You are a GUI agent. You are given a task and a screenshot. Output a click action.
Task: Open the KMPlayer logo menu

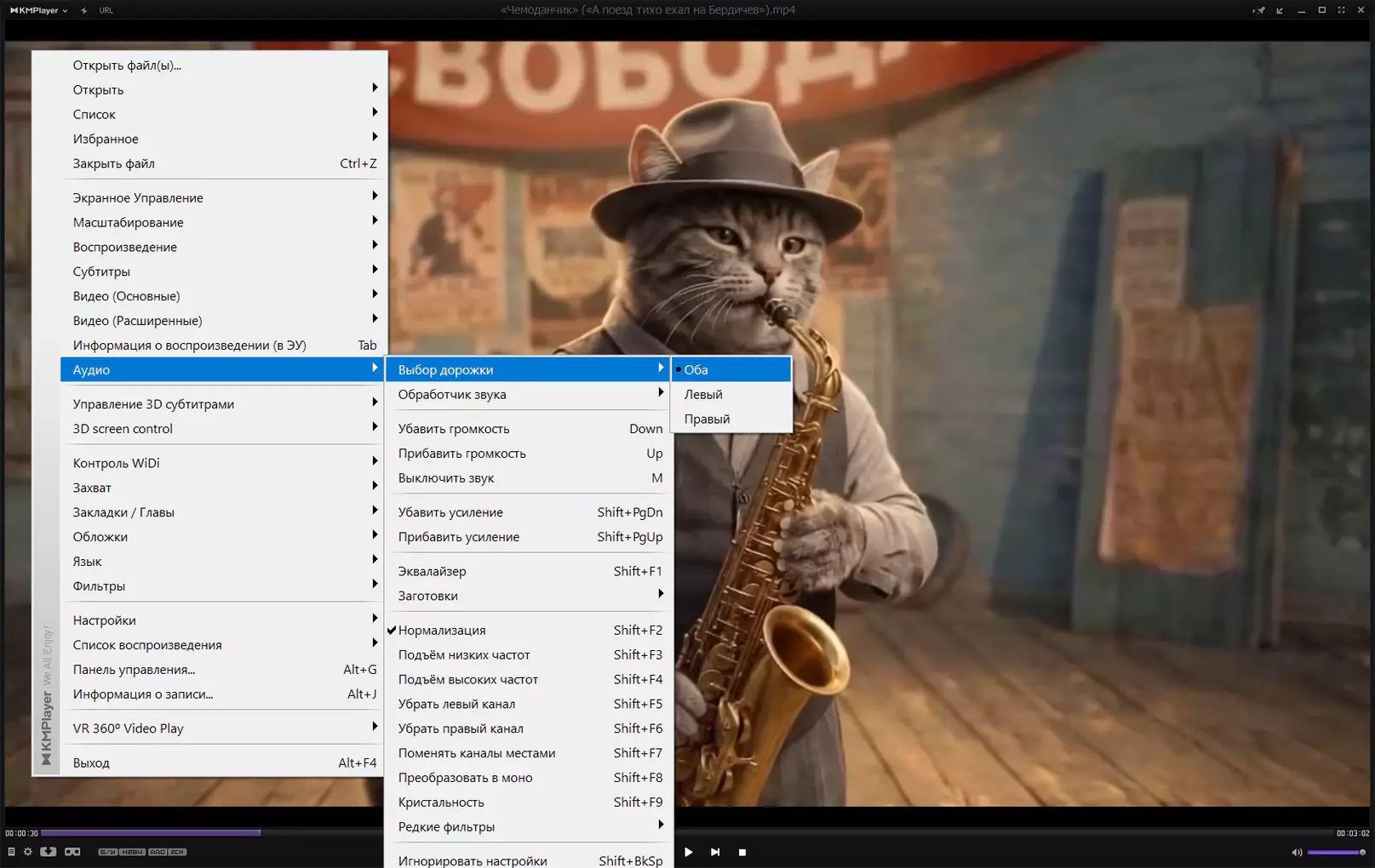[38, 10]
